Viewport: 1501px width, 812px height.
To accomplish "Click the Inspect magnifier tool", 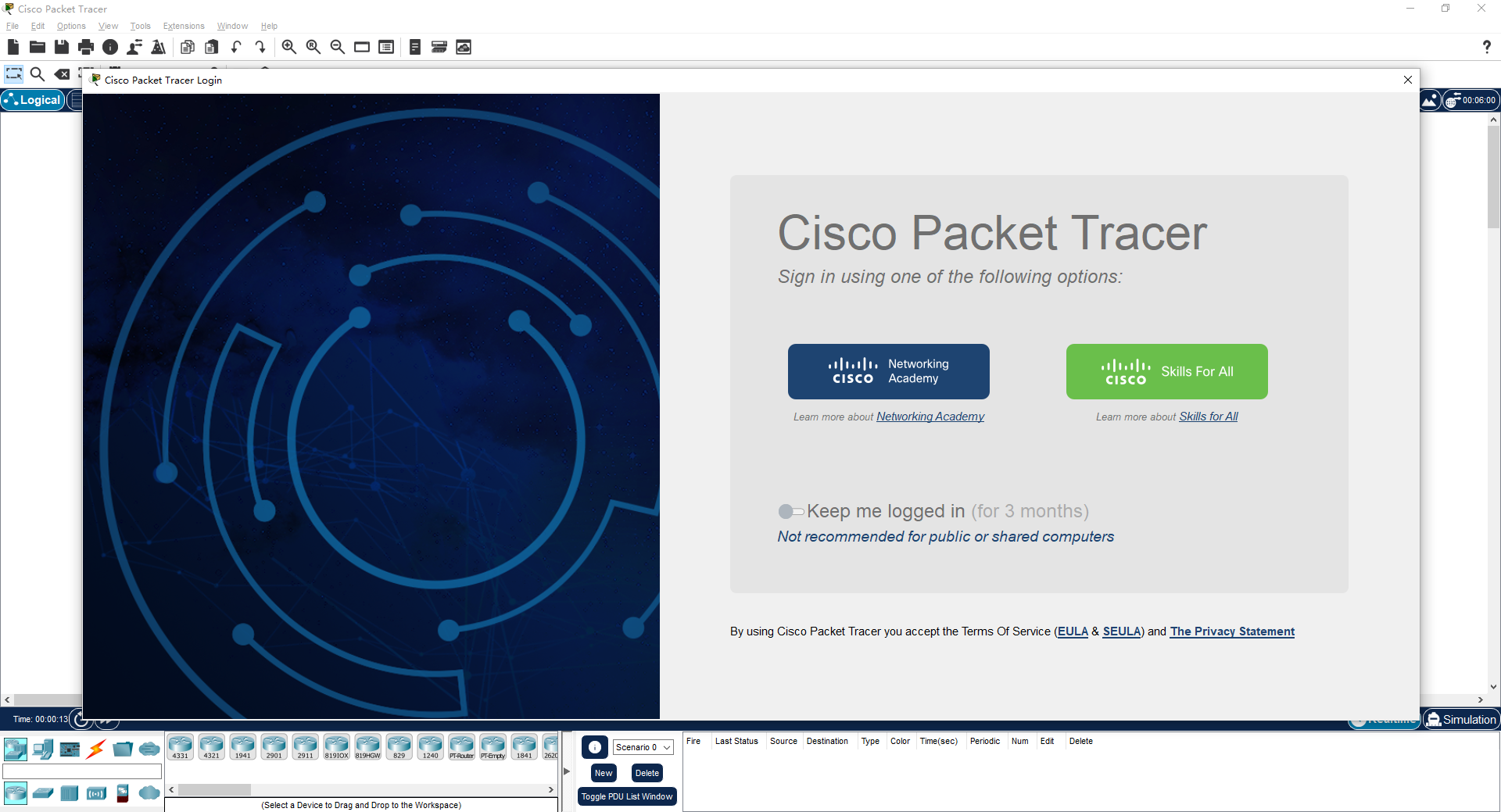I will click(x=37, y=74).
